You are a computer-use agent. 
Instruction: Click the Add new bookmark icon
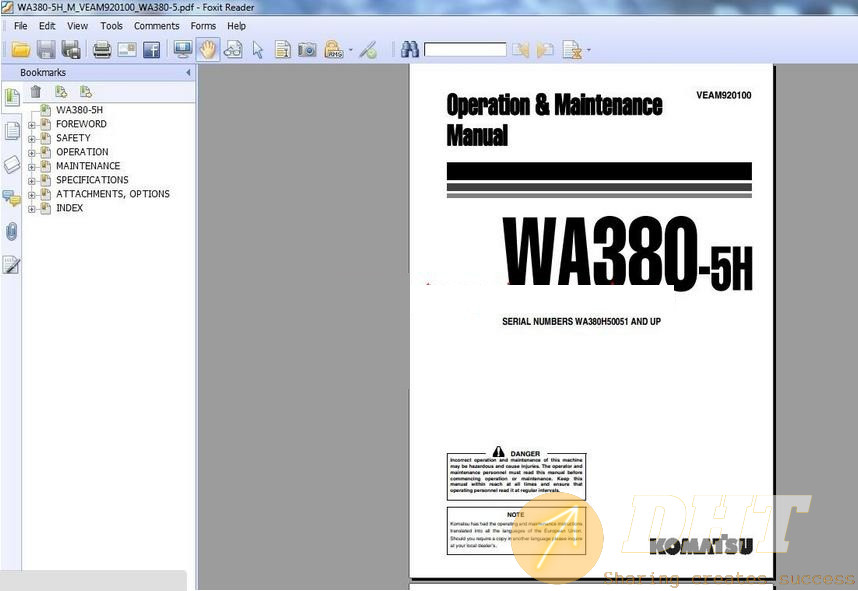tap(61, 91)
